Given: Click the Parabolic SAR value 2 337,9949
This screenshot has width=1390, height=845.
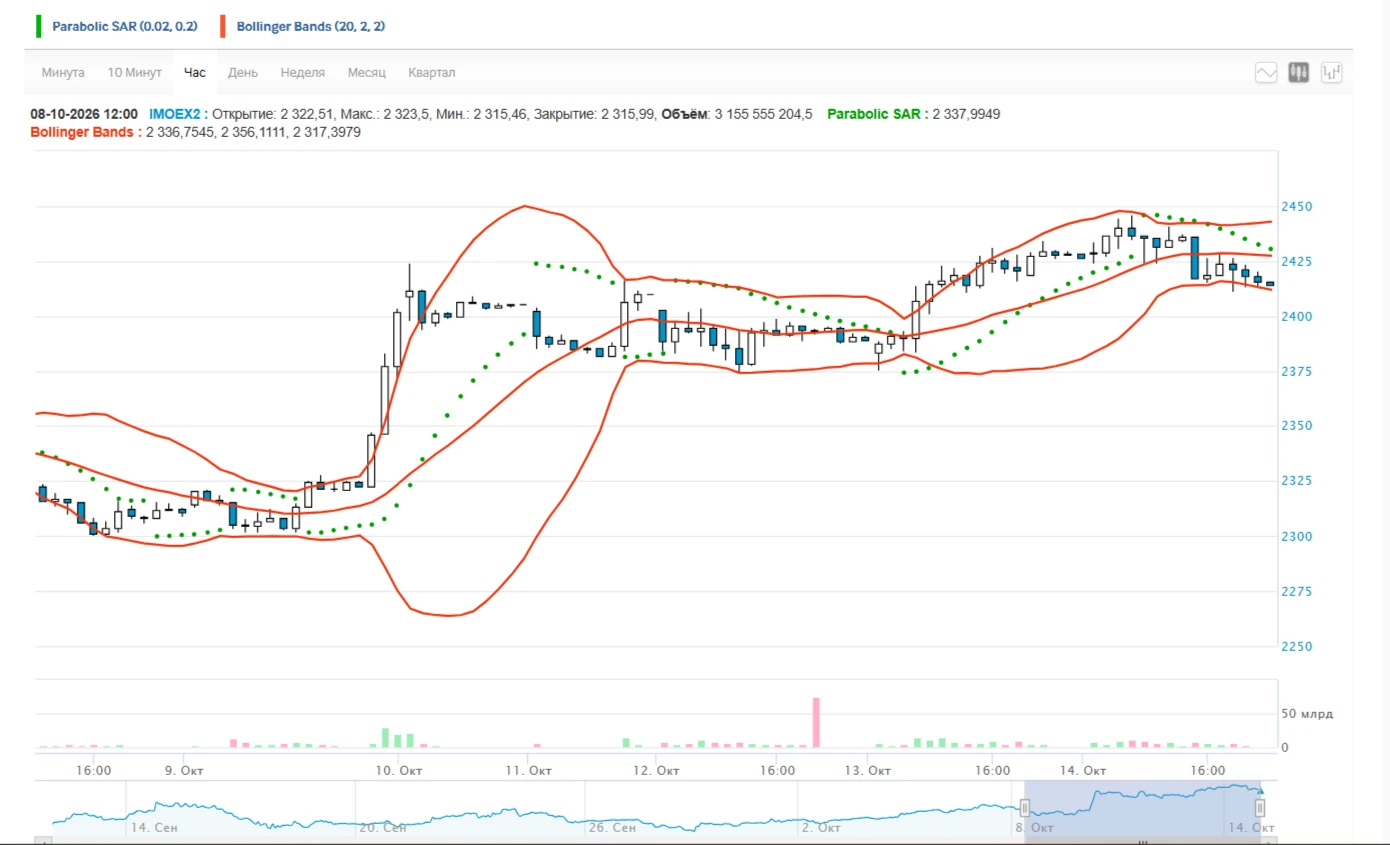Looking at the screenshot, I should (966, 114).
